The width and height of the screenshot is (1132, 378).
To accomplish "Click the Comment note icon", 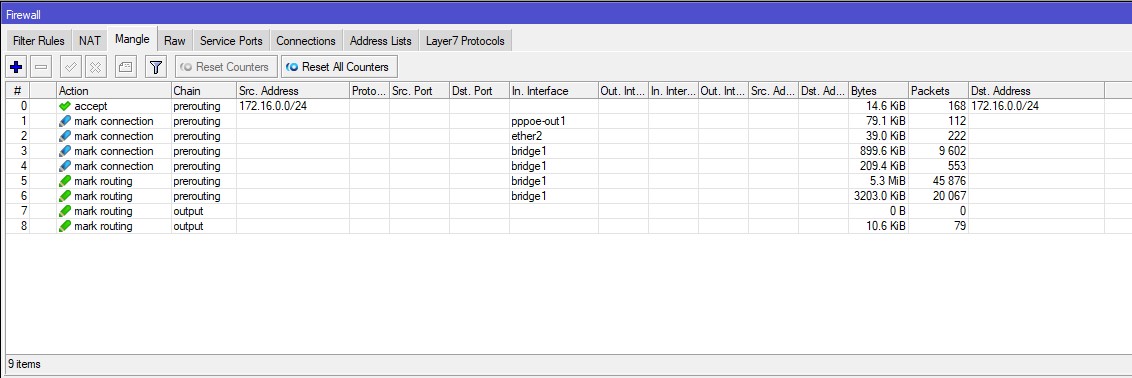I will (x=126, y=67).
